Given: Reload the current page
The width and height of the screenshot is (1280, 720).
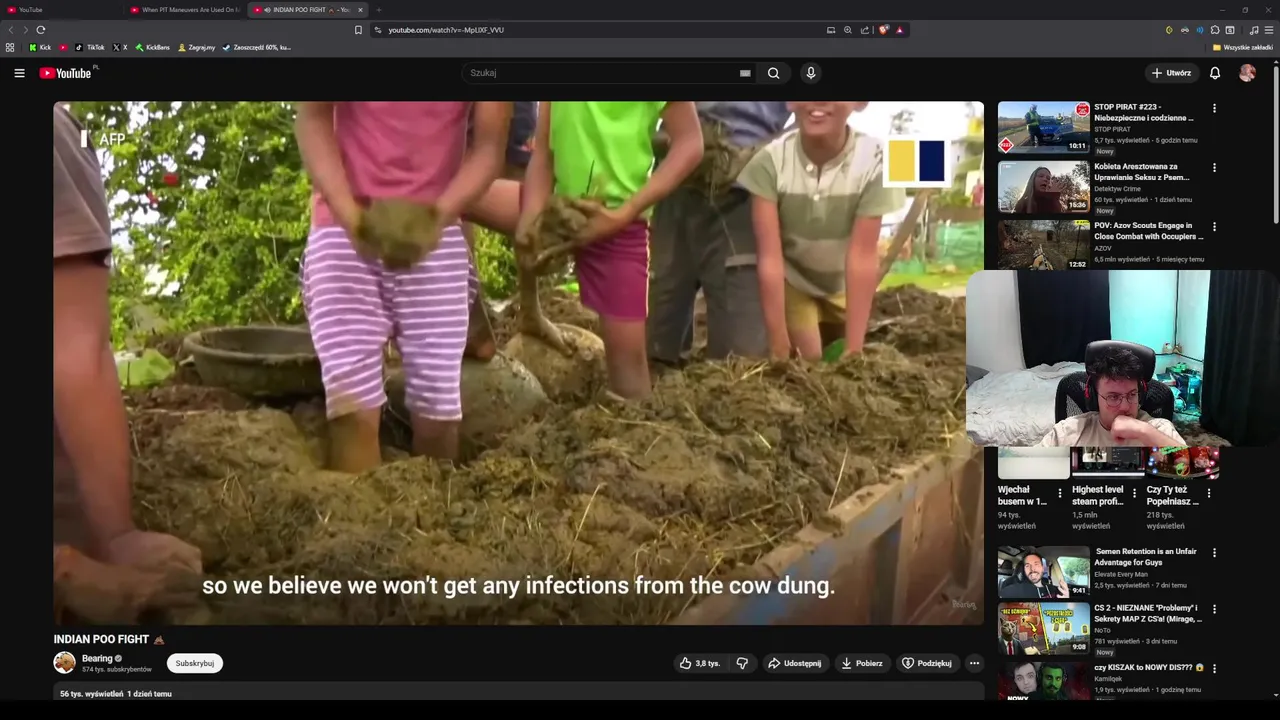Looking at the screenshot, I should click(x=41, y=30).
